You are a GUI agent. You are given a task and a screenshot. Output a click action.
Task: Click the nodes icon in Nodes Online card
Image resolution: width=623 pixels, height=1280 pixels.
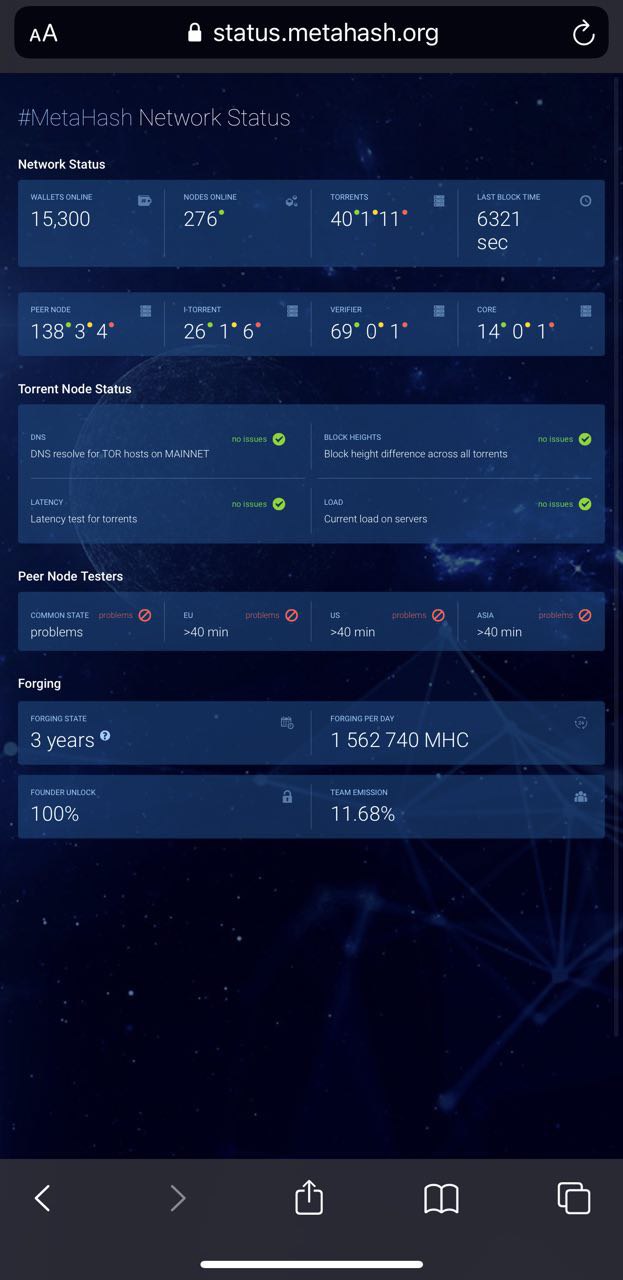point(292,201)
